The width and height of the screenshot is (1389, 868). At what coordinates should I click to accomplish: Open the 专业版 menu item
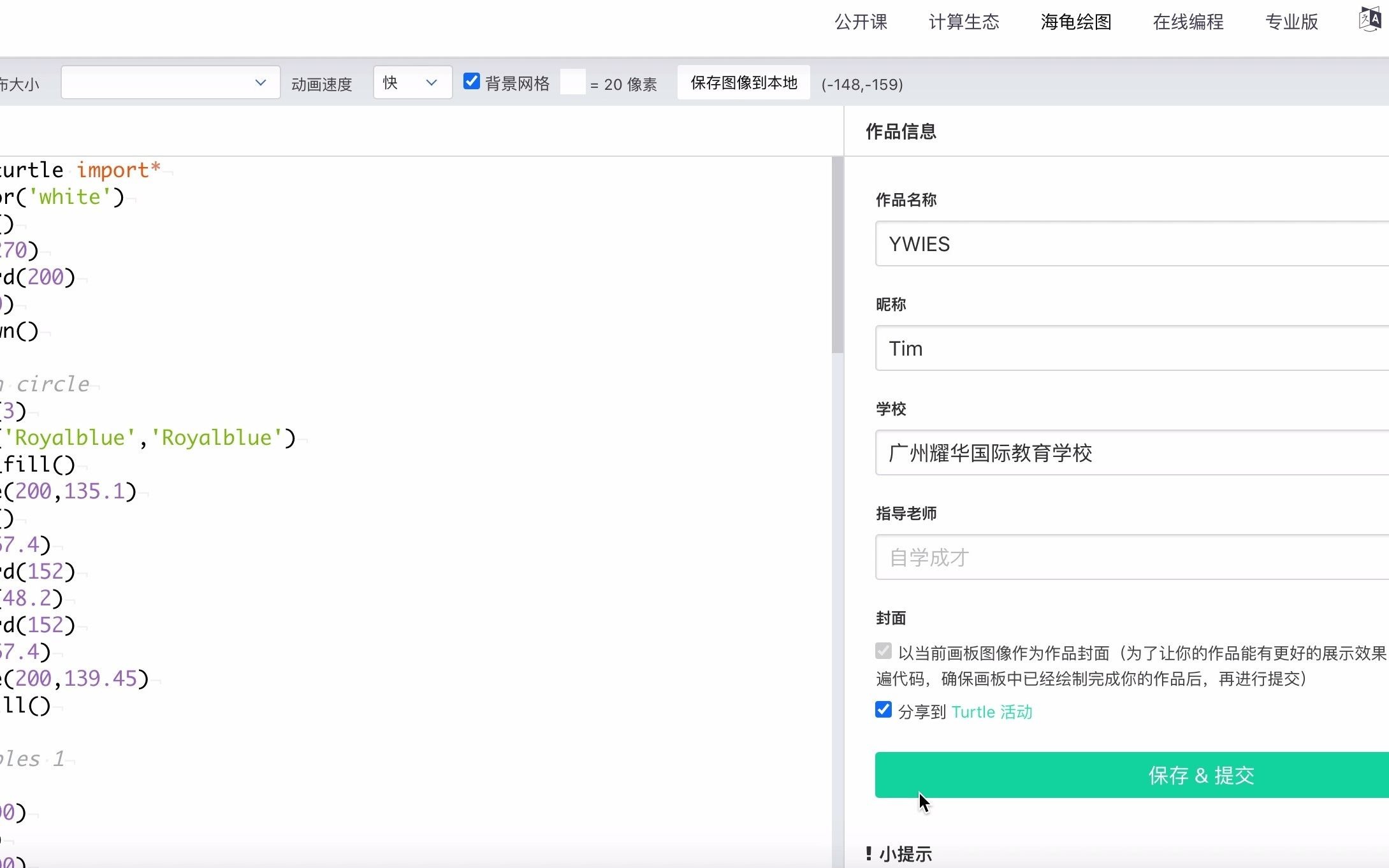tap(1291, 22)
